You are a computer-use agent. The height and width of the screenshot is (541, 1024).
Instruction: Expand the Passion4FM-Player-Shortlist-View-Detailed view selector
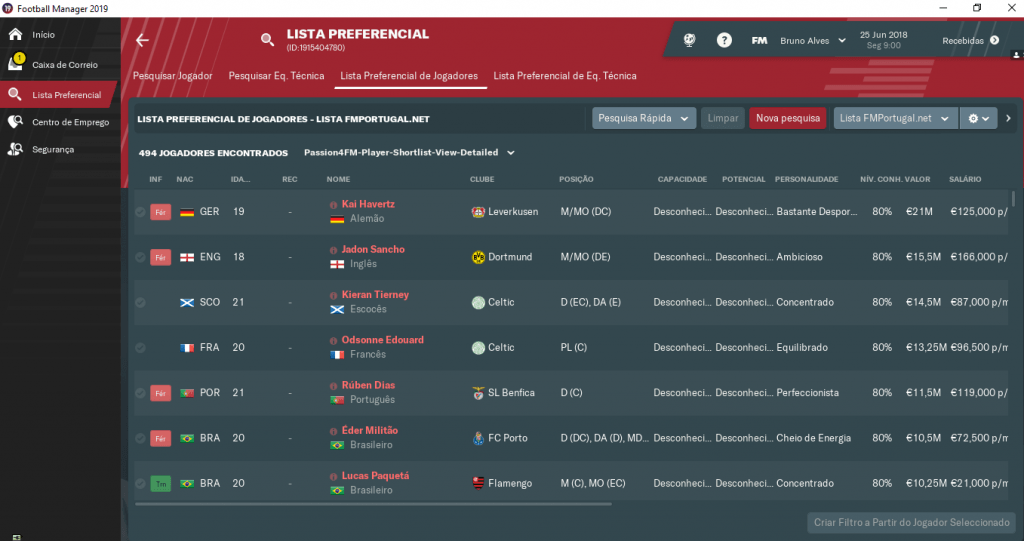click(409, 153)
